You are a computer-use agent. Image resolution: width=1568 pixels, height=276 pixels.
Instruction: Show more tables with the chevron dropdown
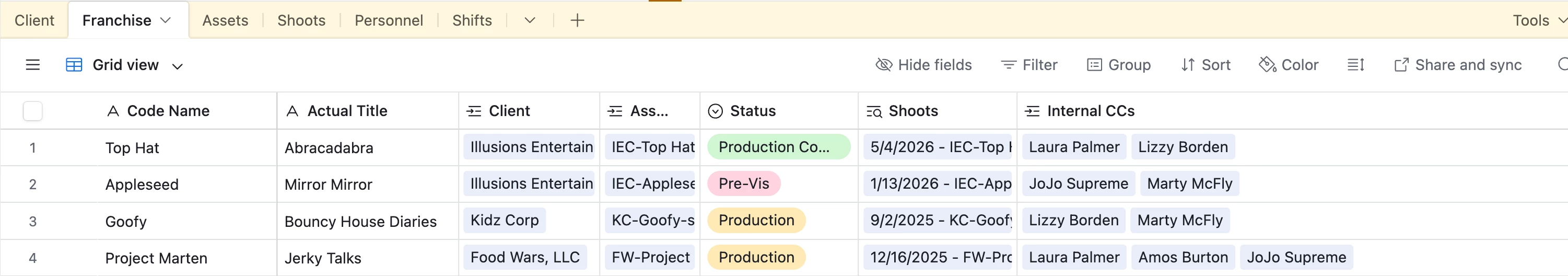coord(530,20)
